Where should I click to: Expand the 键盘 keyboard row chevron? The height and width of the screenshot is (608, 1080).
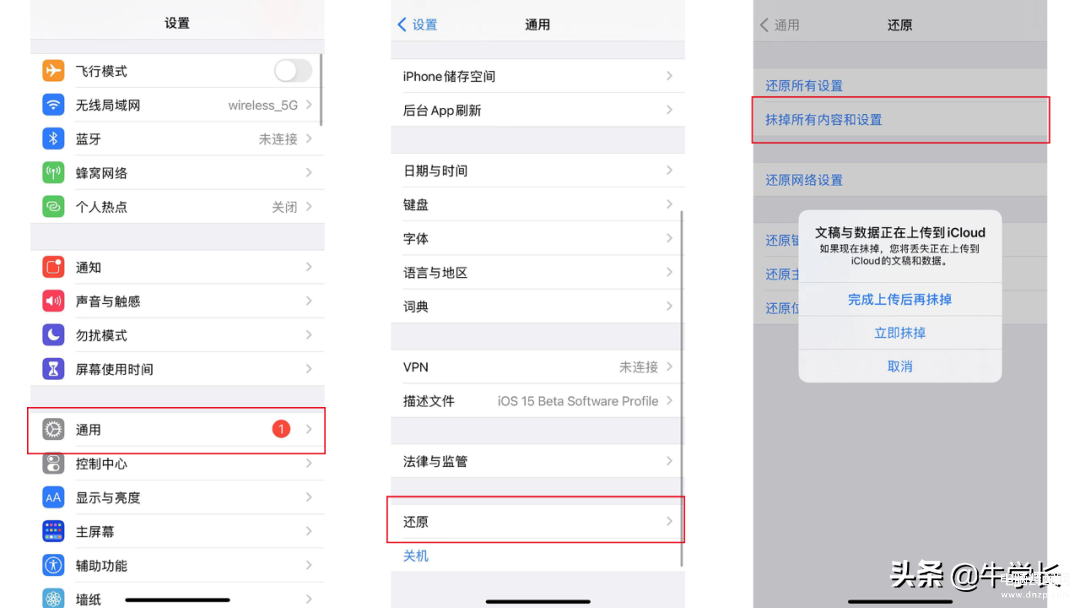(669, 205)
